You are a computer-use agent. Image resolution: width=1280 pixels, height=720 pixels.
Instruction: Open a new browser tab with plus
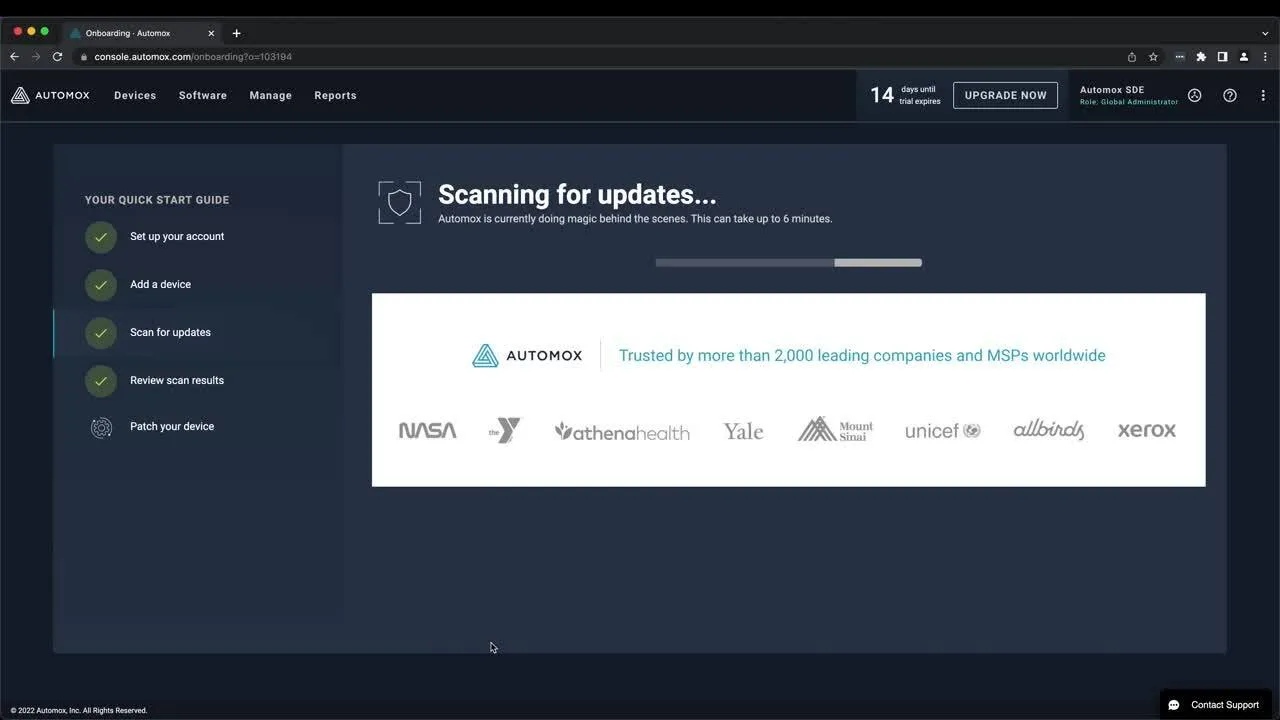tap(236, 33)
